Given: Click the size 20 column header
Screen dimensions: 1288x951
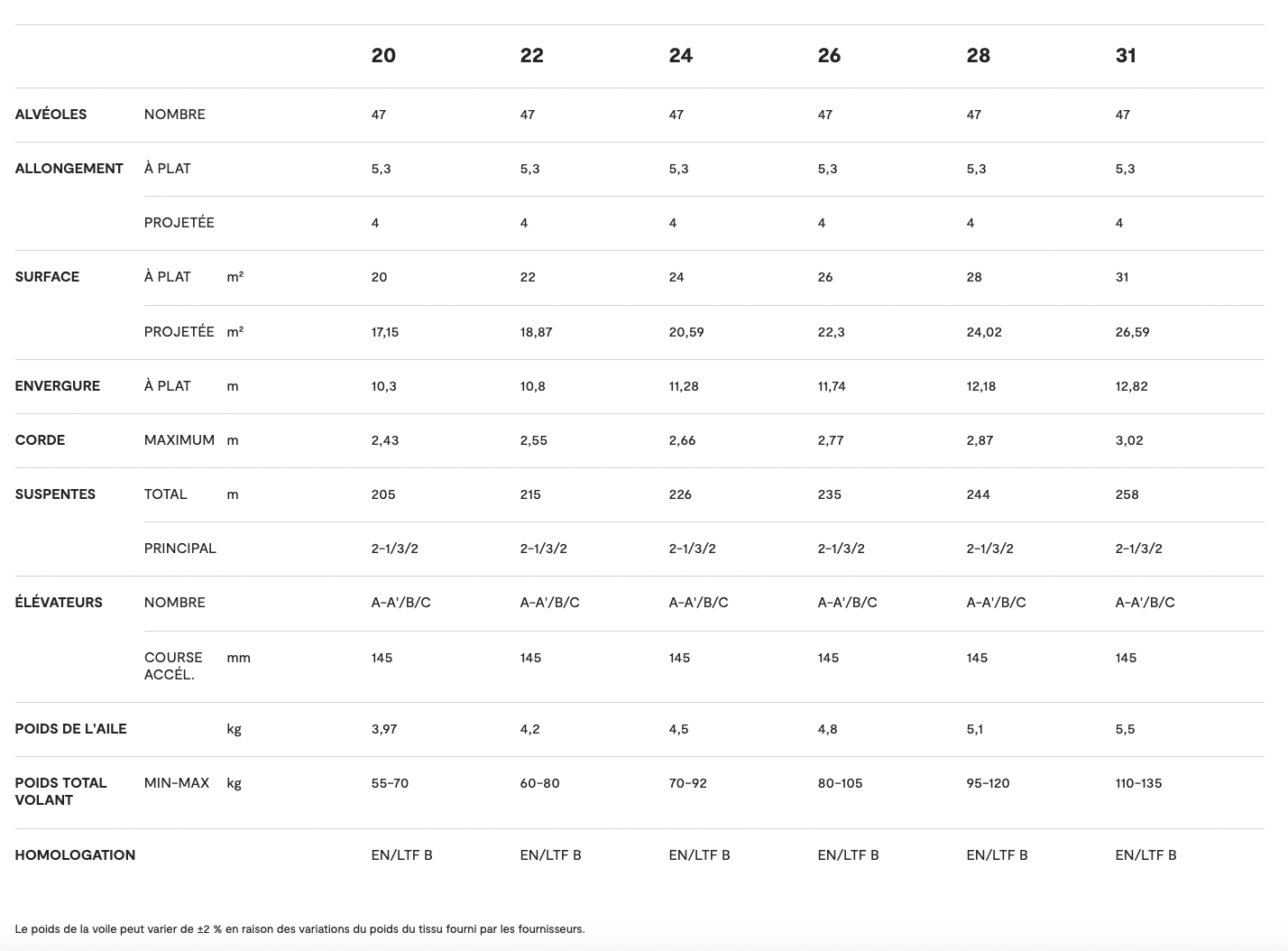Looking at the screenshot, I should [383, 56].
